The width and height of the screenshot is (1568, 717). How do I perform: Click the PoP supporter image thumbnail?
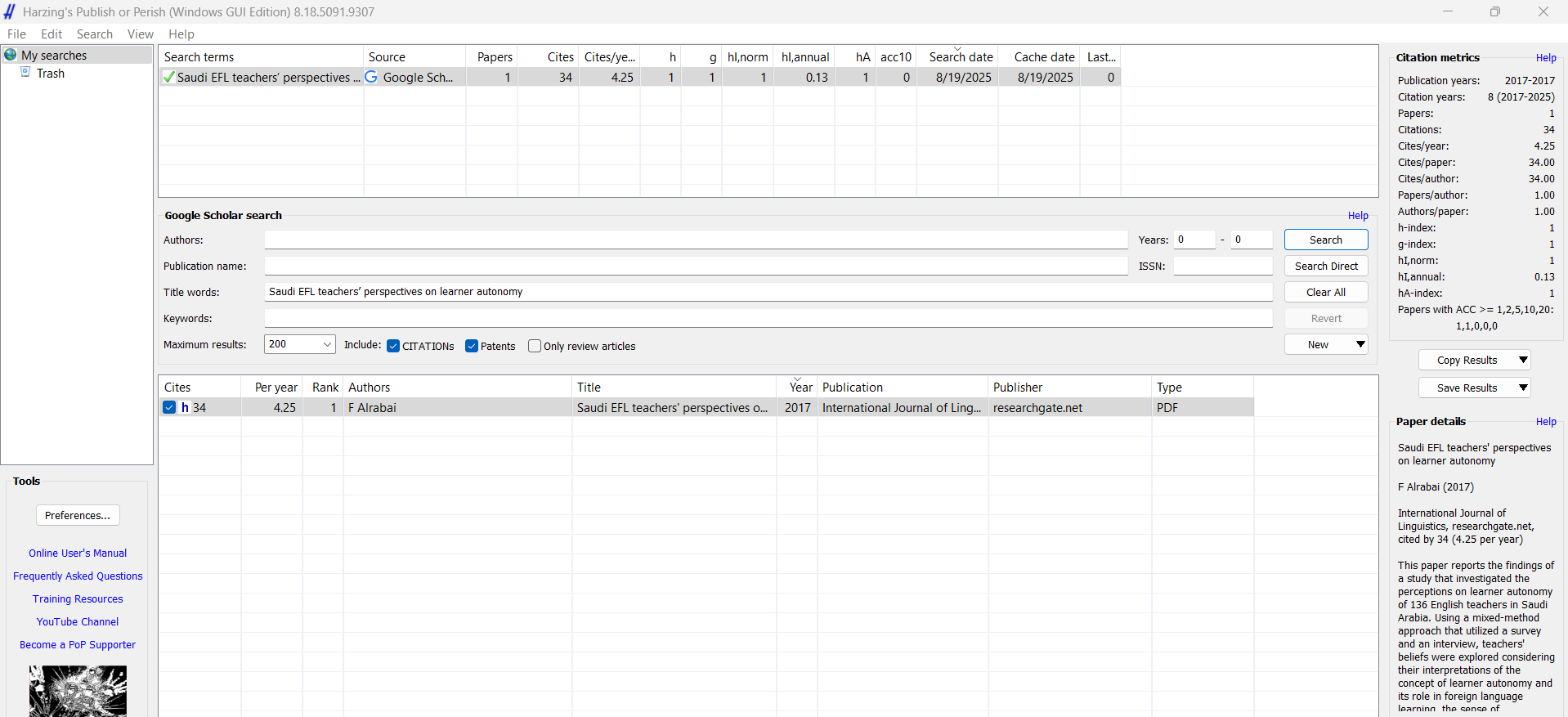[78, 691]
